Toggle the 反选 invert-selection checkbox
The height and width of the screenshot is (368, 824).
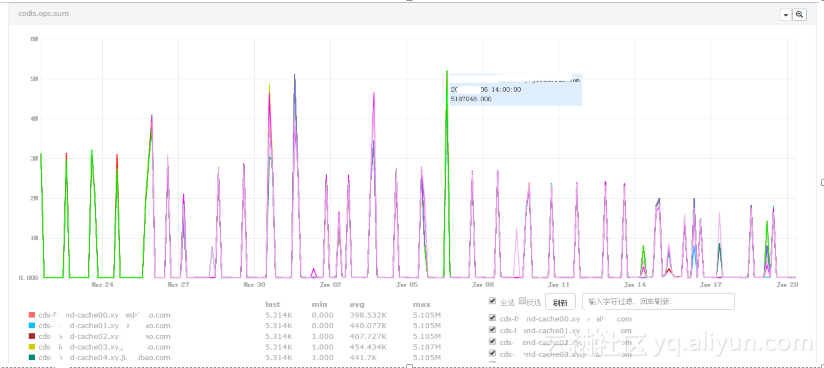pos(522,301)
